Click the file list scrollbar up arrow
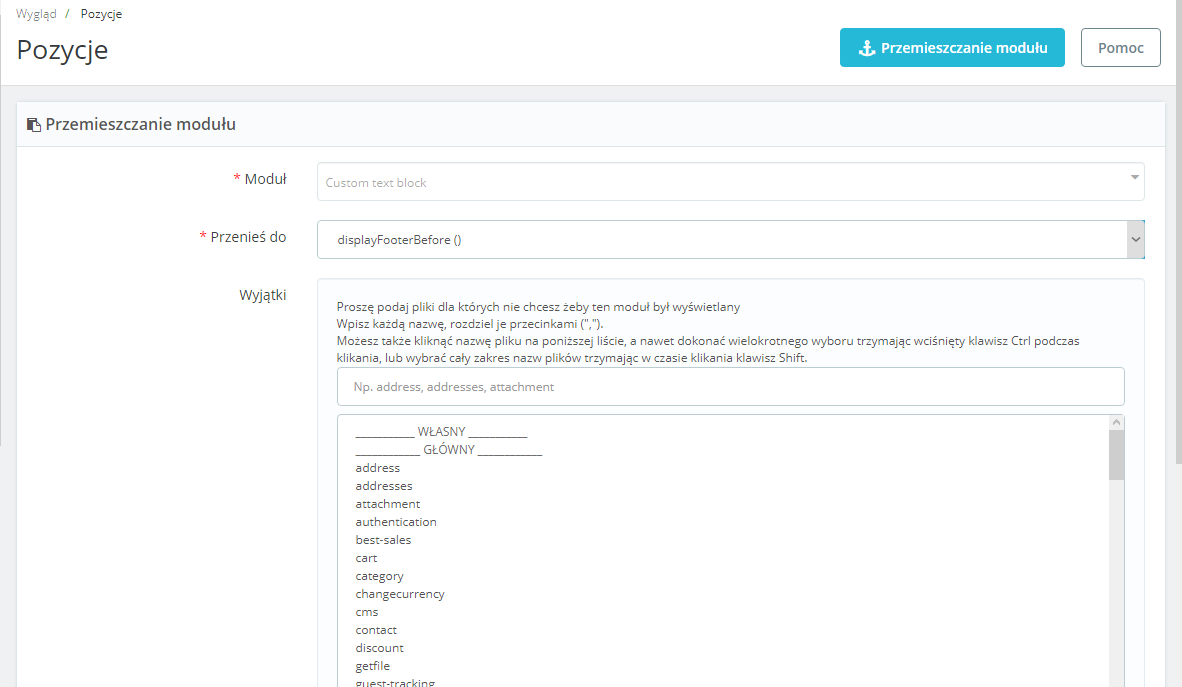This screenshot has height=687, width=1182. [1116, 422]
